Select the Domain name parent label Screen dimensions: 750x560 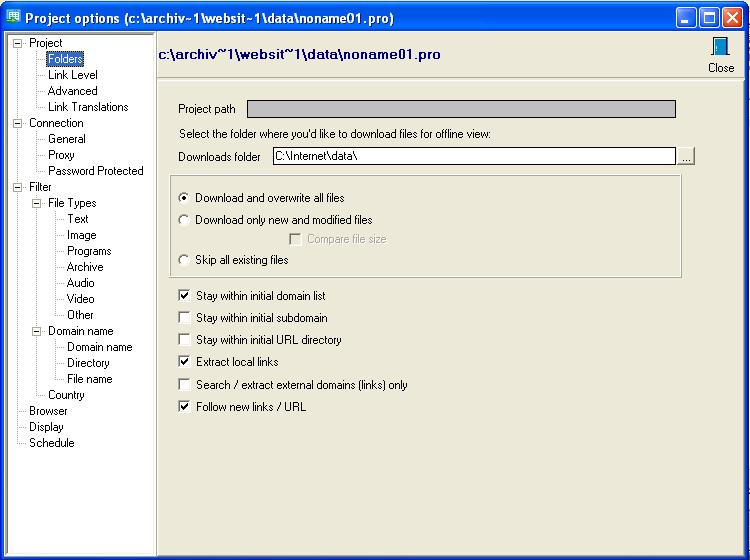click(x=81, y=331)
